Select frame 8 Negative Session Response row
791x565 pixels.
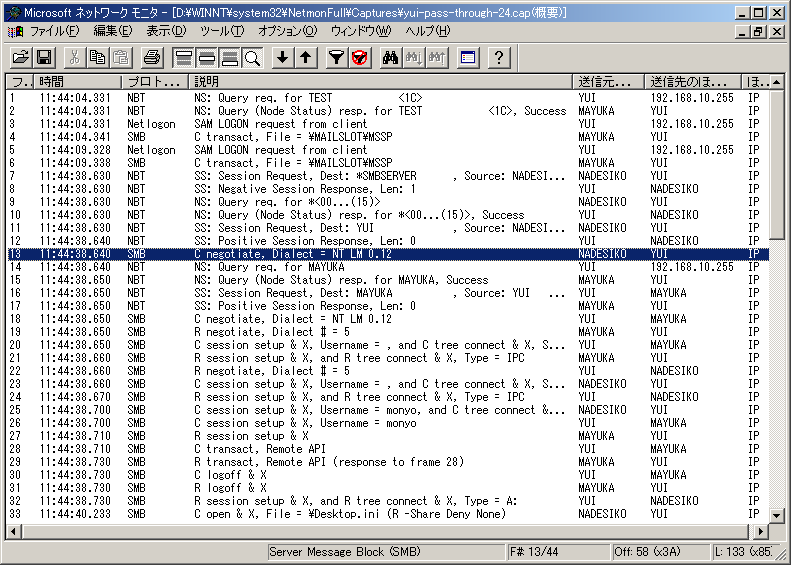tap(387, 189)
